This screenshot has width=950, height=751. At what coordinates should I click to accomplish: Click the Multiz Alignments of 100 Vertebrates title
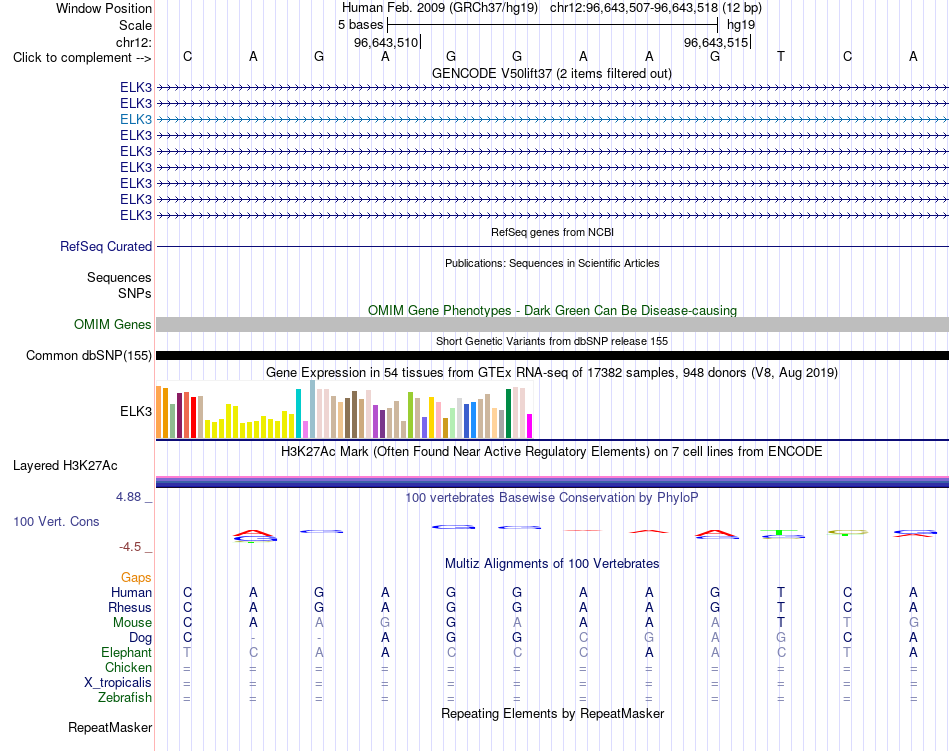click(x=552, y=564)
